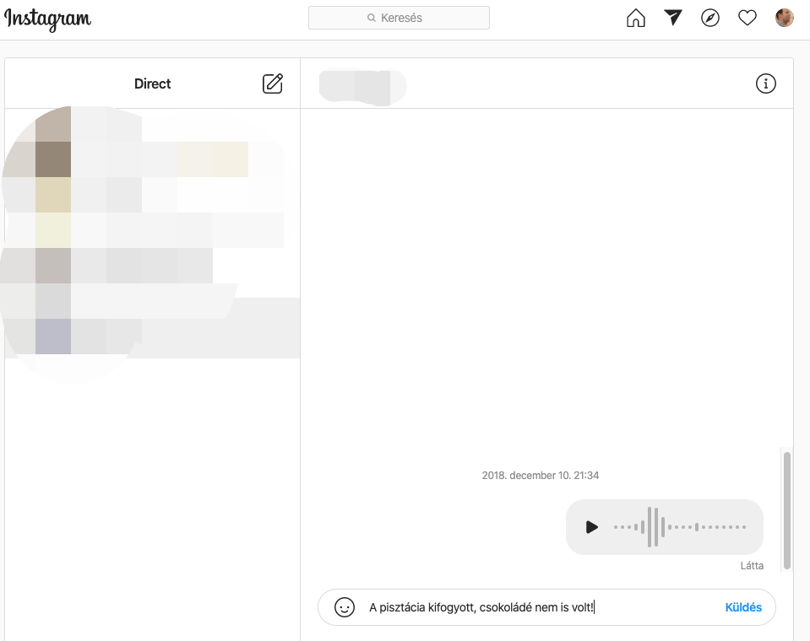Screen dimensions: 810x641
Task: Start a new message with compose icon
Action: click(272, 84)
